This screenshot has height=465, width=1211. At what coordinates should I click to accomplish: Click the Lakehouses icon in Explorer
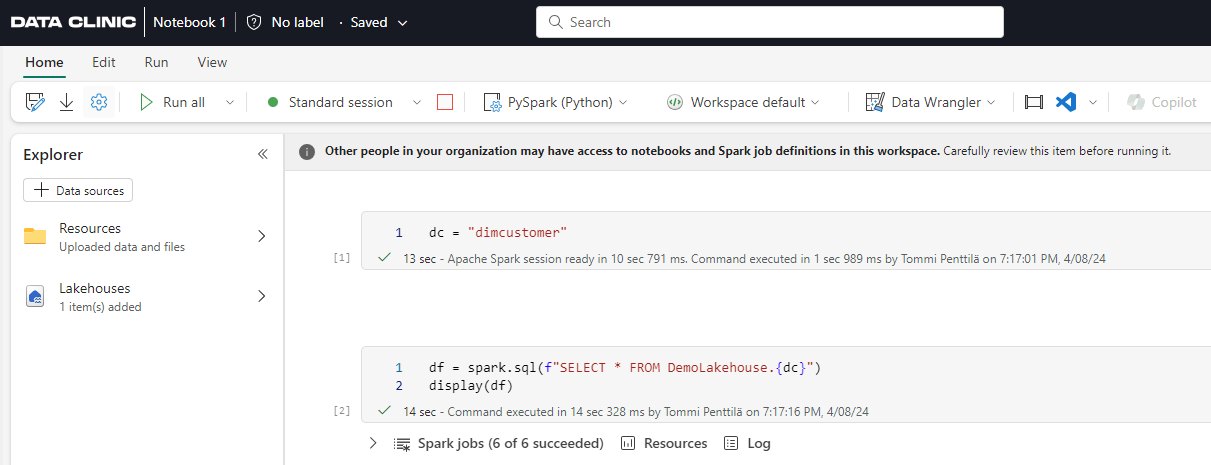(35, 297)
